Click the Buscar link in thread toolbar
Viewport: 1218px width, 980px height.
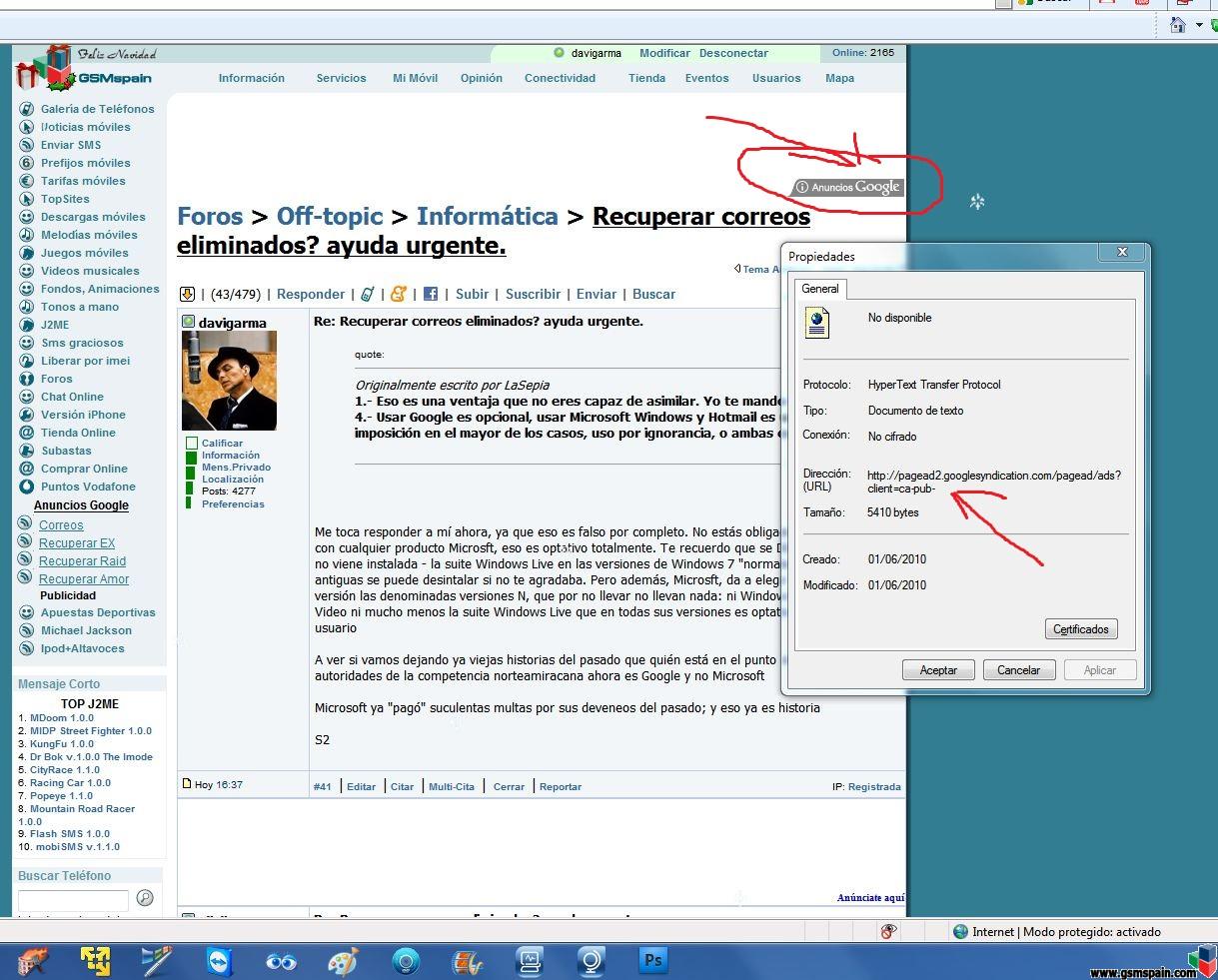pyautogui.click(x=653, y=294)
